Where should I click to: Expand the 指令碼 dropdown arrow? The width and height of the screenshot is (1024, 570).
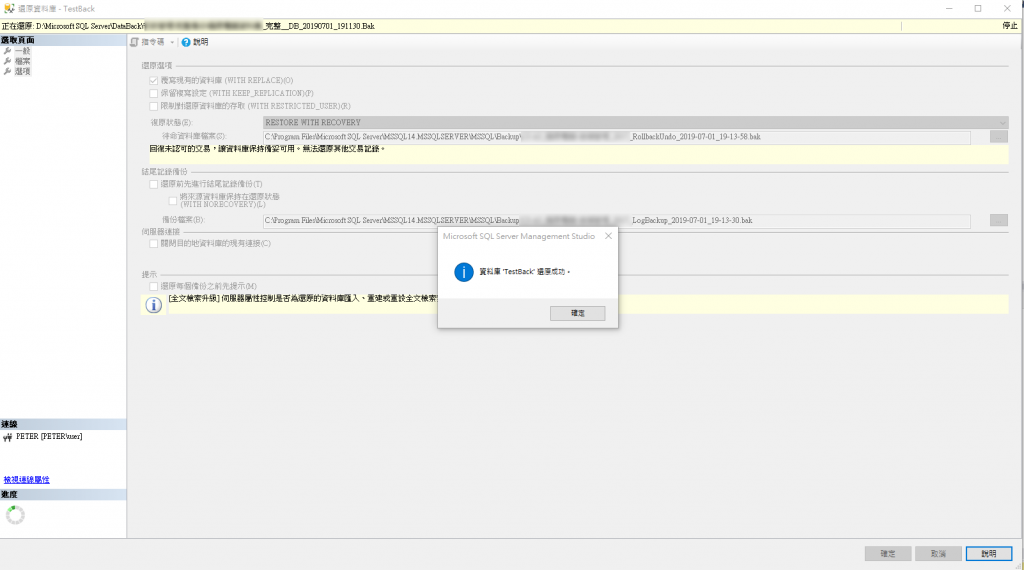pos(172,42)
